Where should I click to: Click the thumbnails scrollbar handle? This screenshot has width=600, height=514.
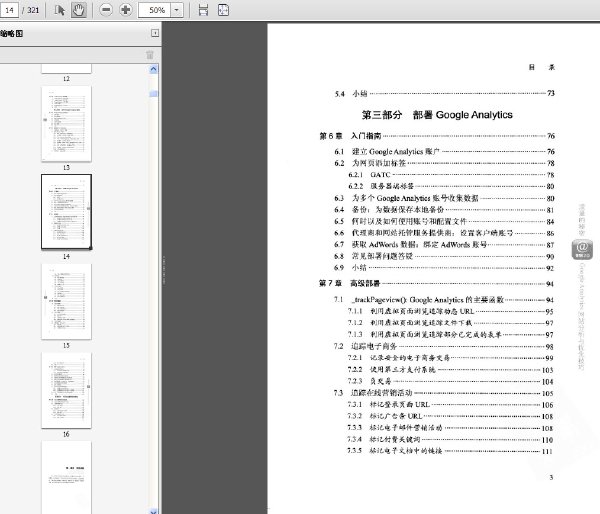[153, 93]
